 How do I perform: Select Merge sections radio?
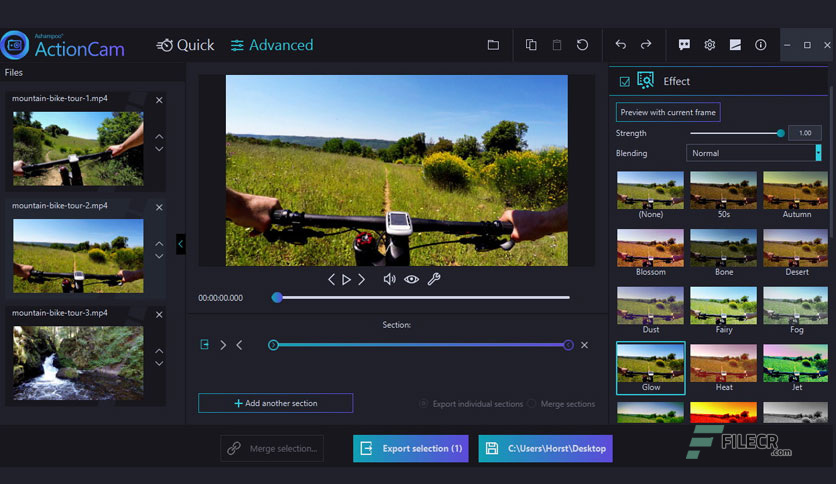click(x=532, y=404)
